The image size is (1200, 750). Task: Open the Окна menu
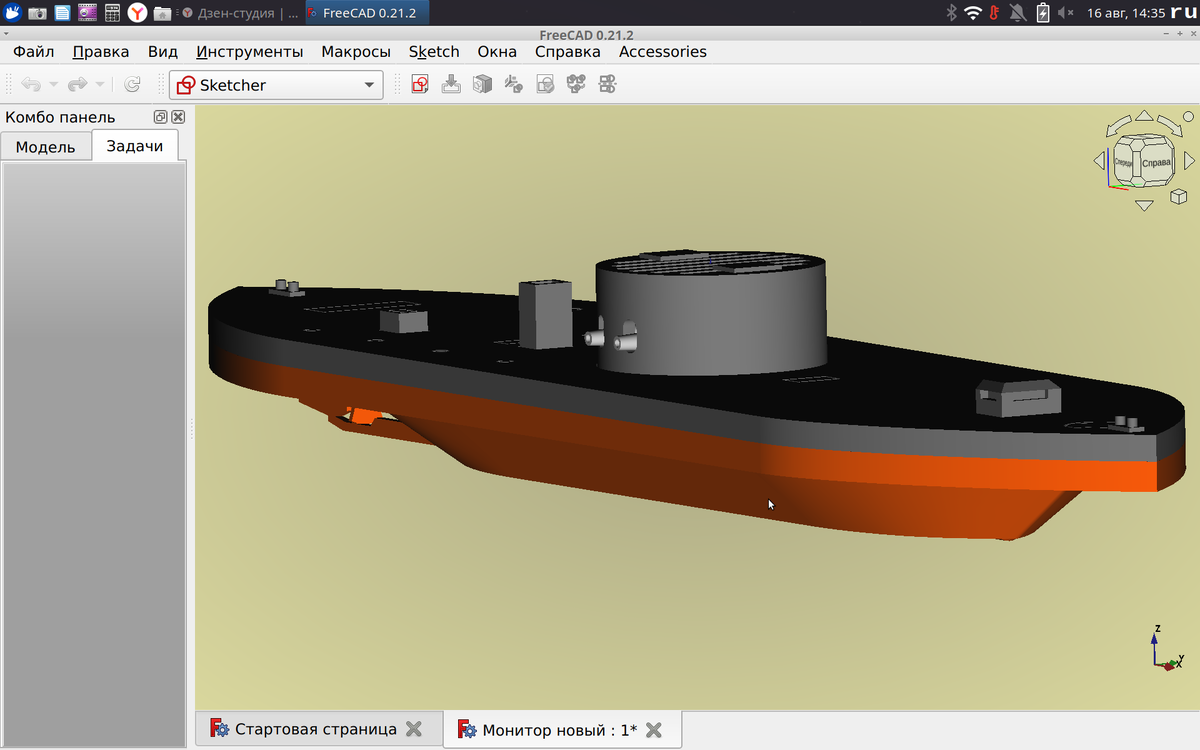click(x=497, y=52)
